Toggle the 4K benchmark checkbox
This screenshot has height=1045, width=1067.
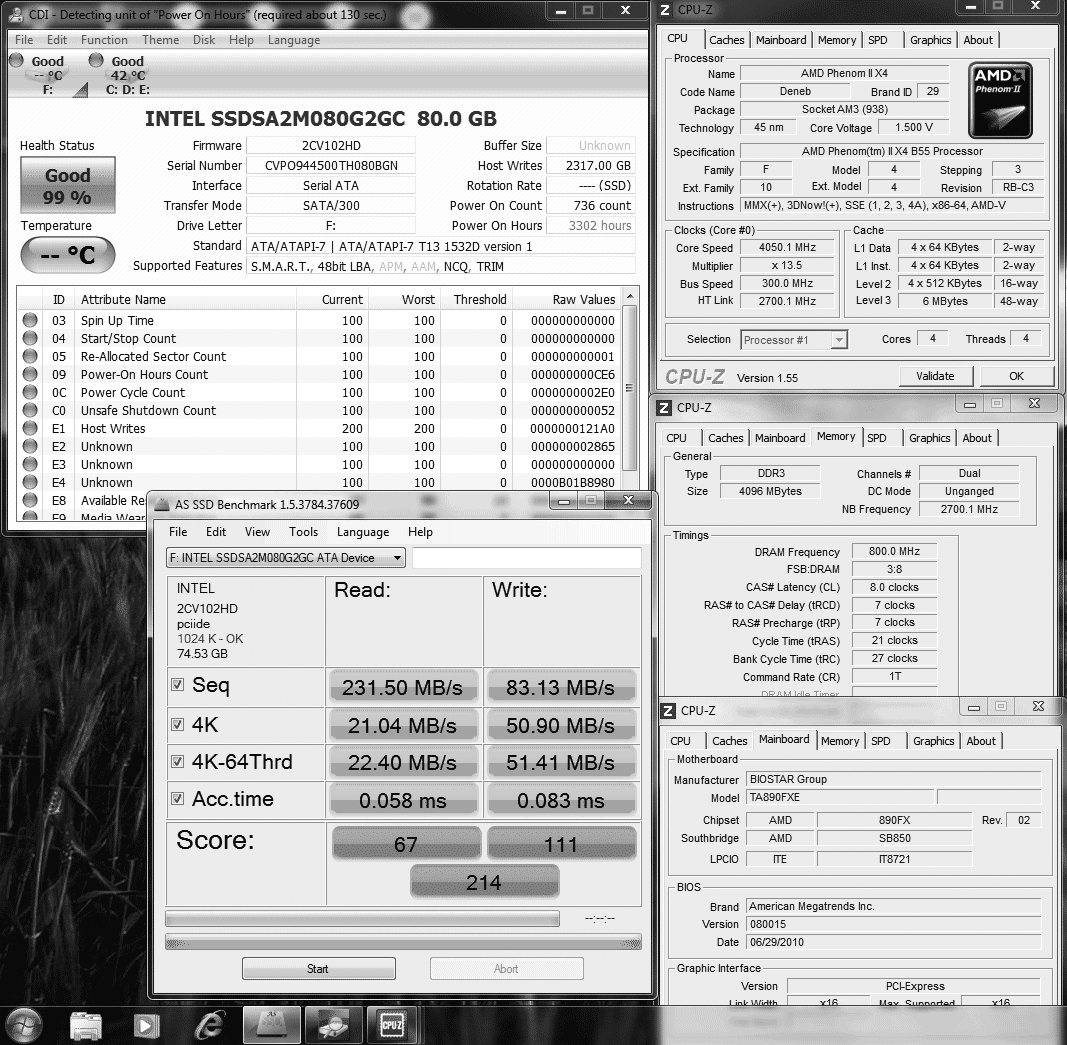pos(178,725)
